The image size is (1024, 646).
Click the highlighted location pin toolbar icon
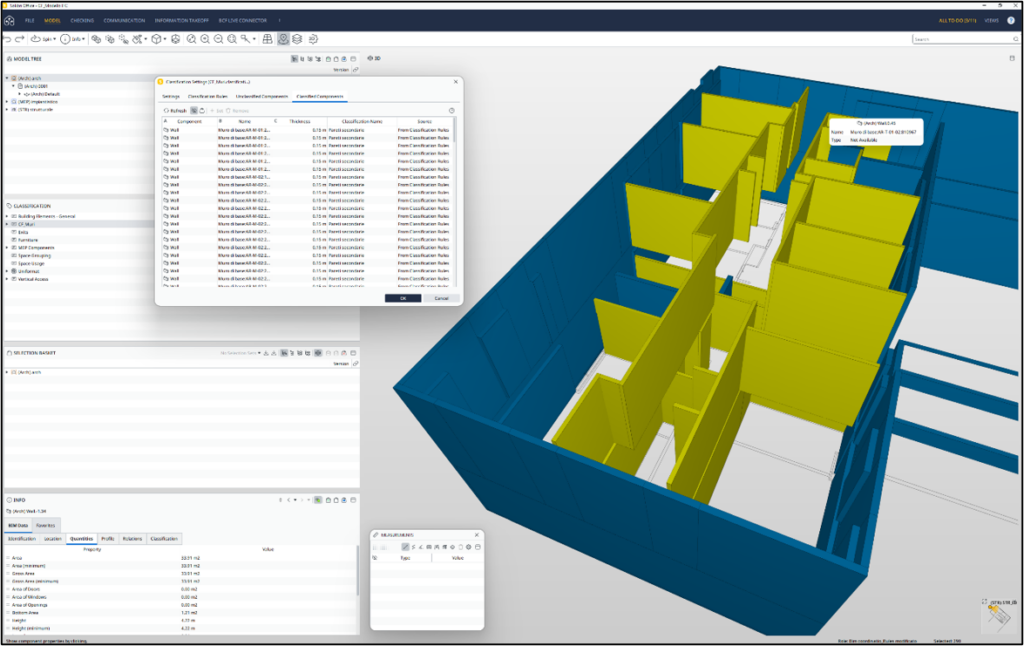pos(283,39)
